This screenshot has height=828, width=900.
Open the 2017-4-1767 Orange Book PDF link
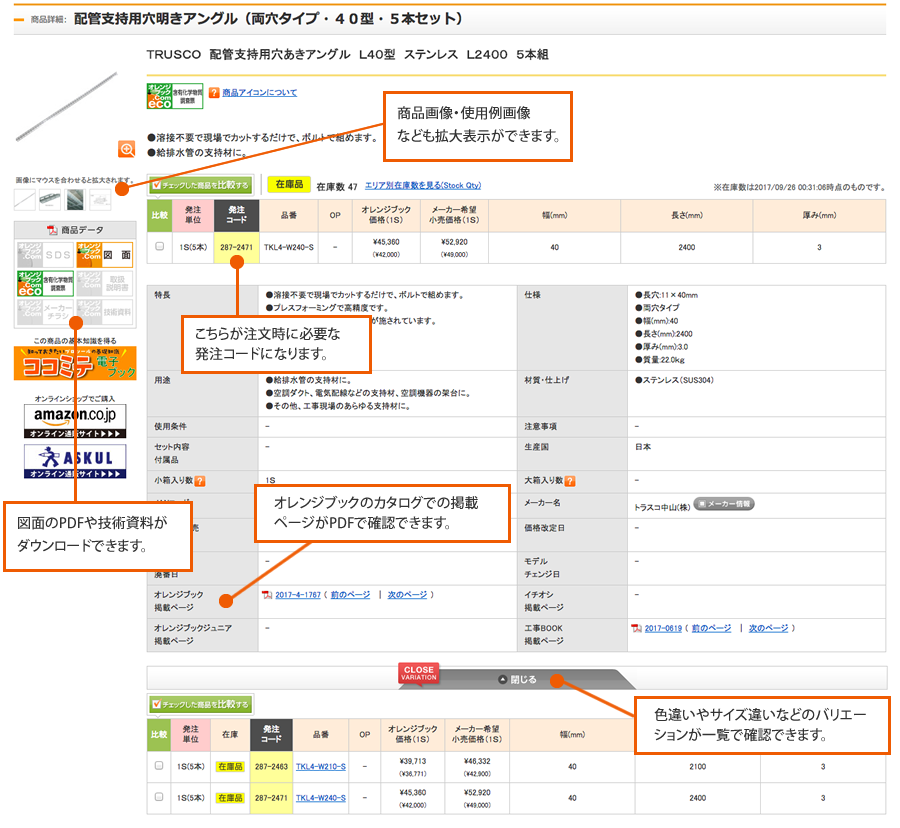[297, 595]
